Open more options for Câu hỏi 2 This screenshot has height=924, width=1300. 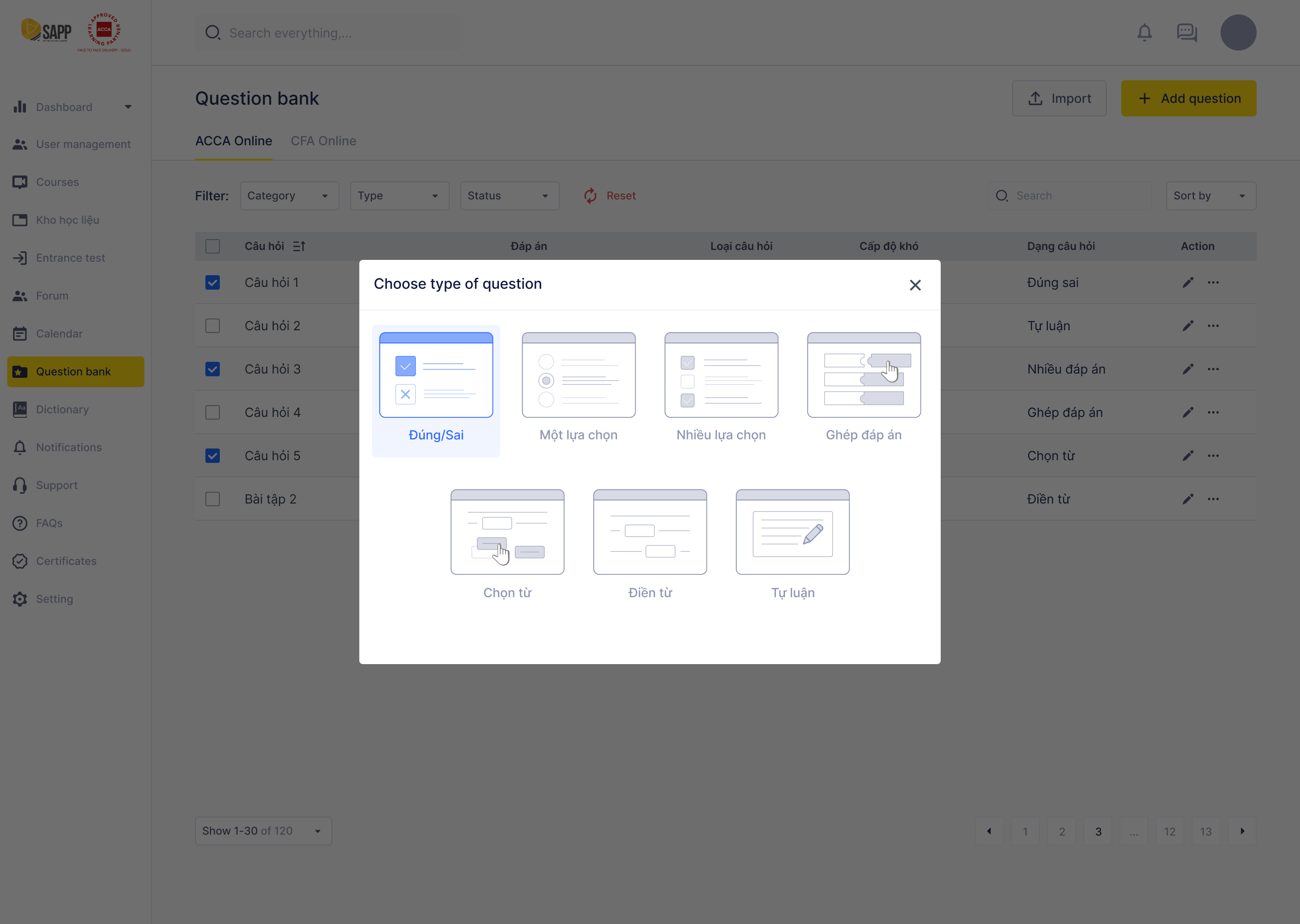[x=1213, y=325]
